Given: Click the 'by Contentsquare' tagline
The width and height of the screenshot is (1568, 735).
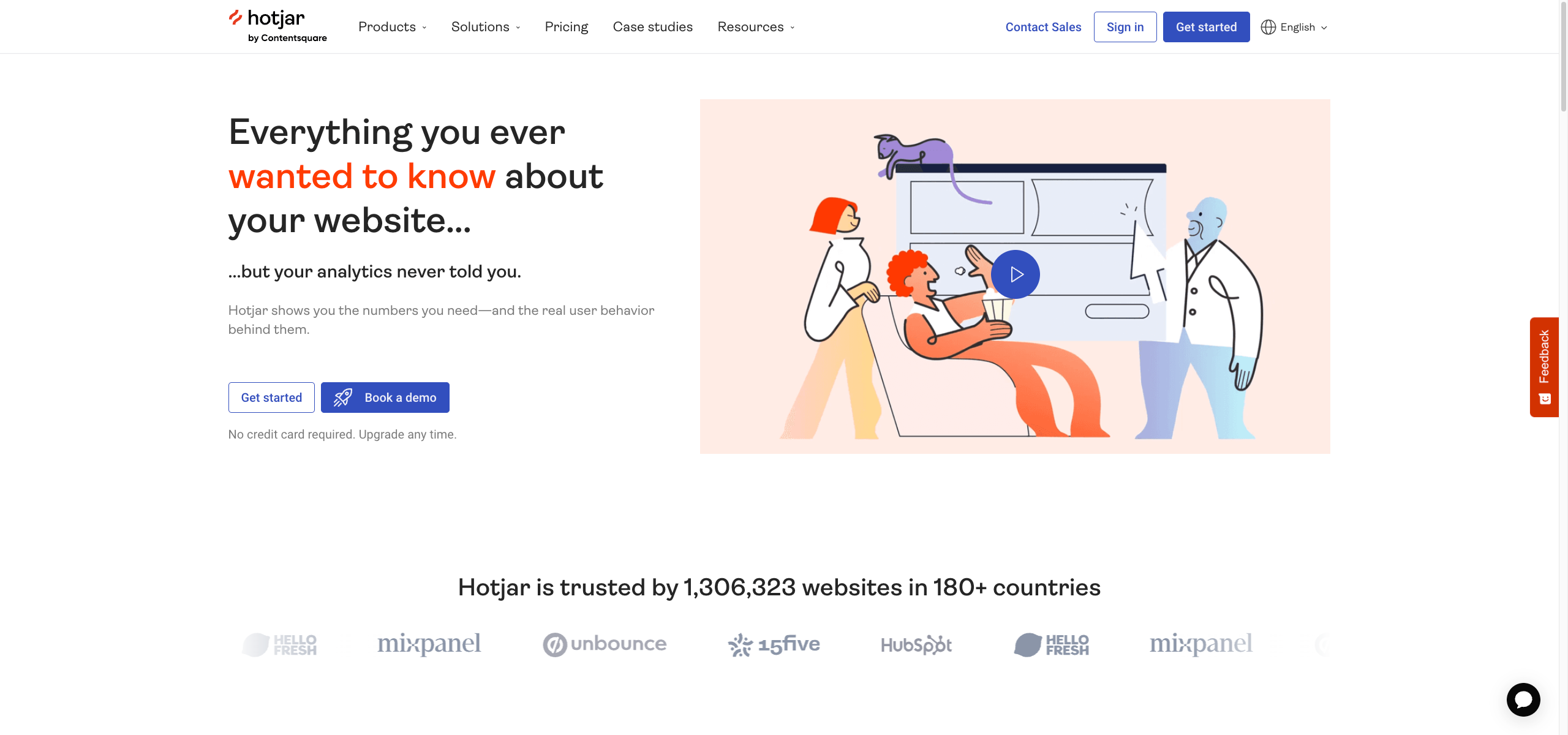Looking at the screenshot, I should click(287, 38).
